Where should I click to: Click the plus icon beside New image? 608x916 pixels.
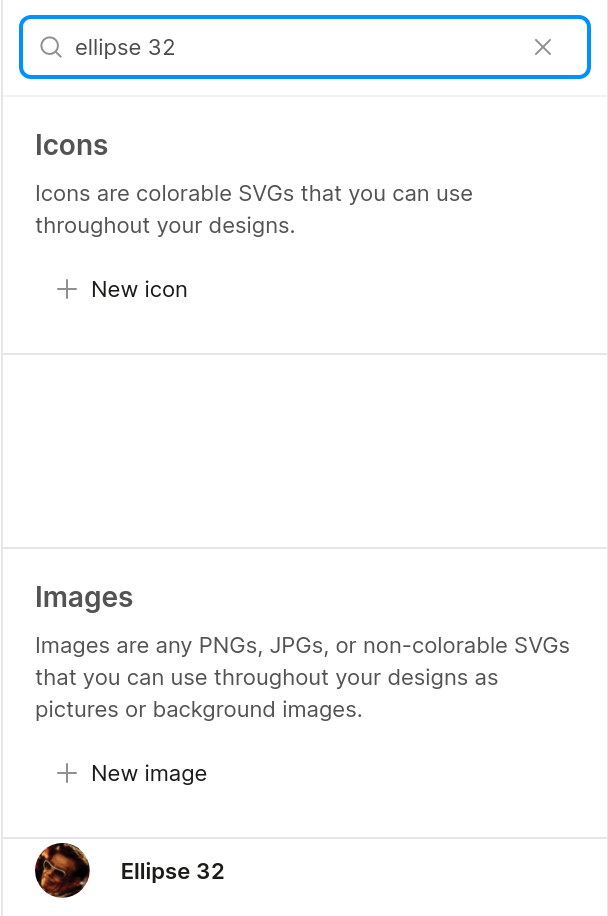(x=67, y=773)
